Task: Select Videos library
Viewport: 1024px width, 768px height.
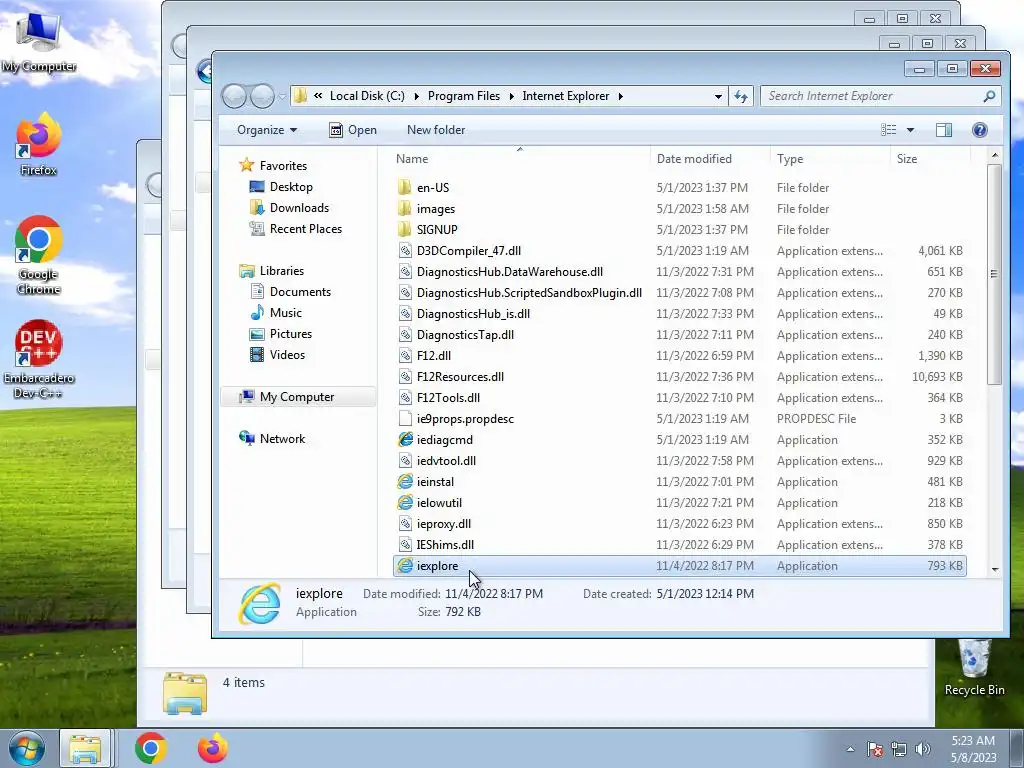Action: (x=278, y=355)
